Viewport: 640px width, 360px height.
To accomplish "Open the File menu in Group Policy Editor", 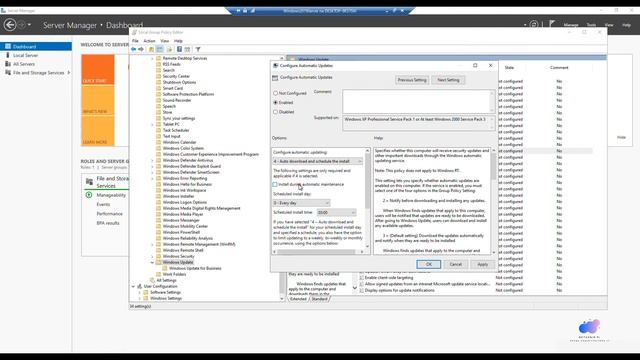I will click(135, 41).
